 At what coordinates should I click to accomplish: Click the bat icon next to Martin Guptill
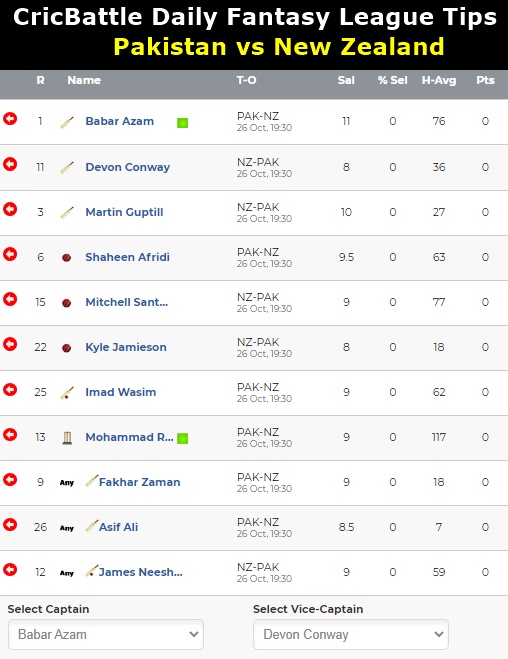pyautogui.click(x=67, y=213)
